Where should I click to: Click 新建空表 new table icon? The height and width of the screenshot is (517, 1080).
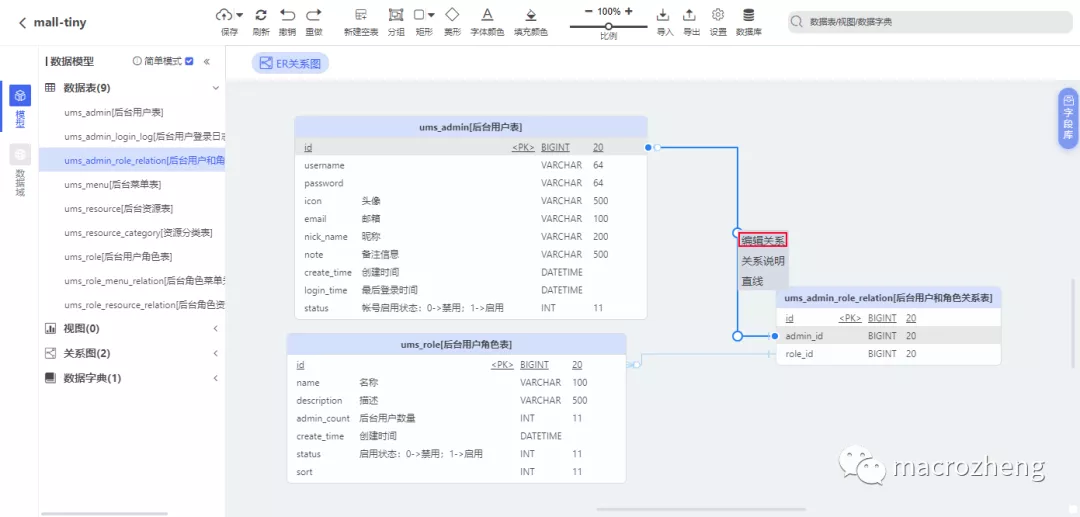[361, 16]
